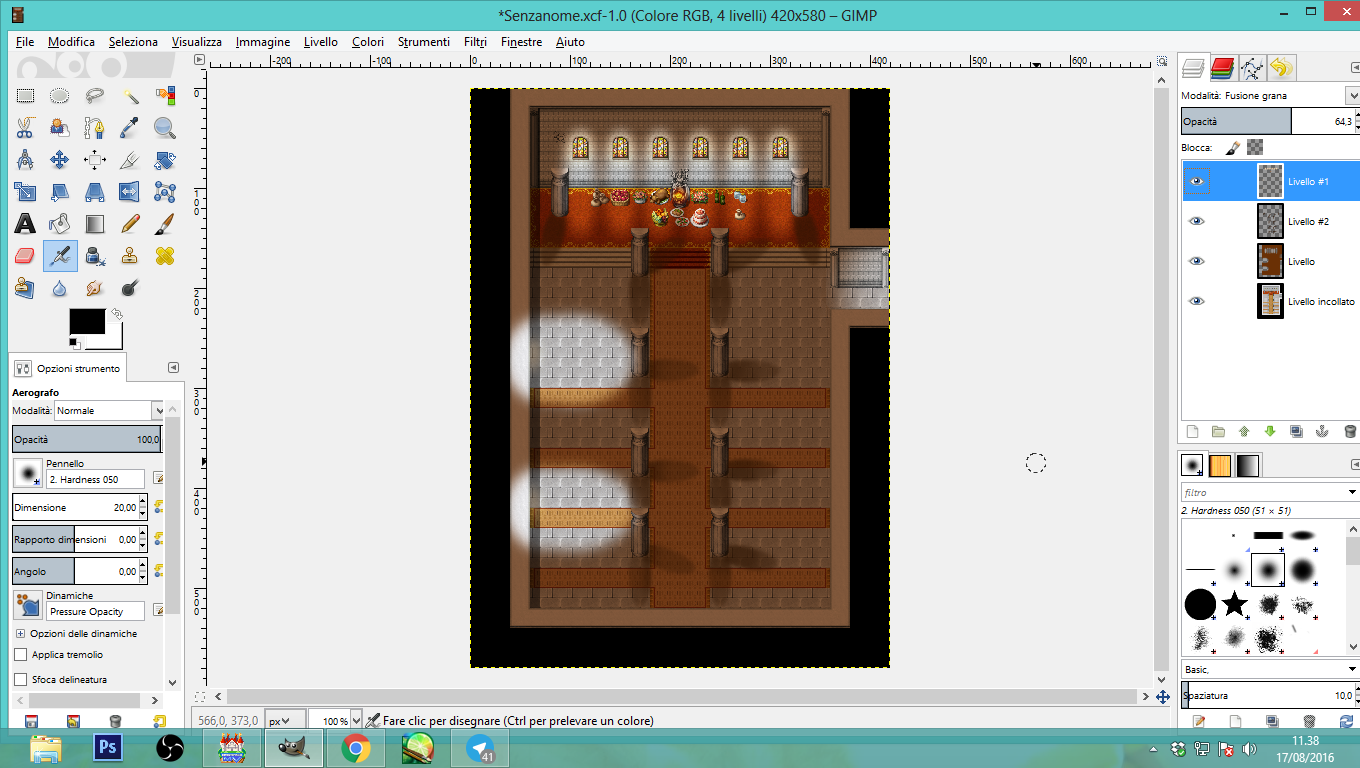Anchor the floating layer
Screen dimensions: 1360x768
pyautogui.click(x=1322, y=432)
